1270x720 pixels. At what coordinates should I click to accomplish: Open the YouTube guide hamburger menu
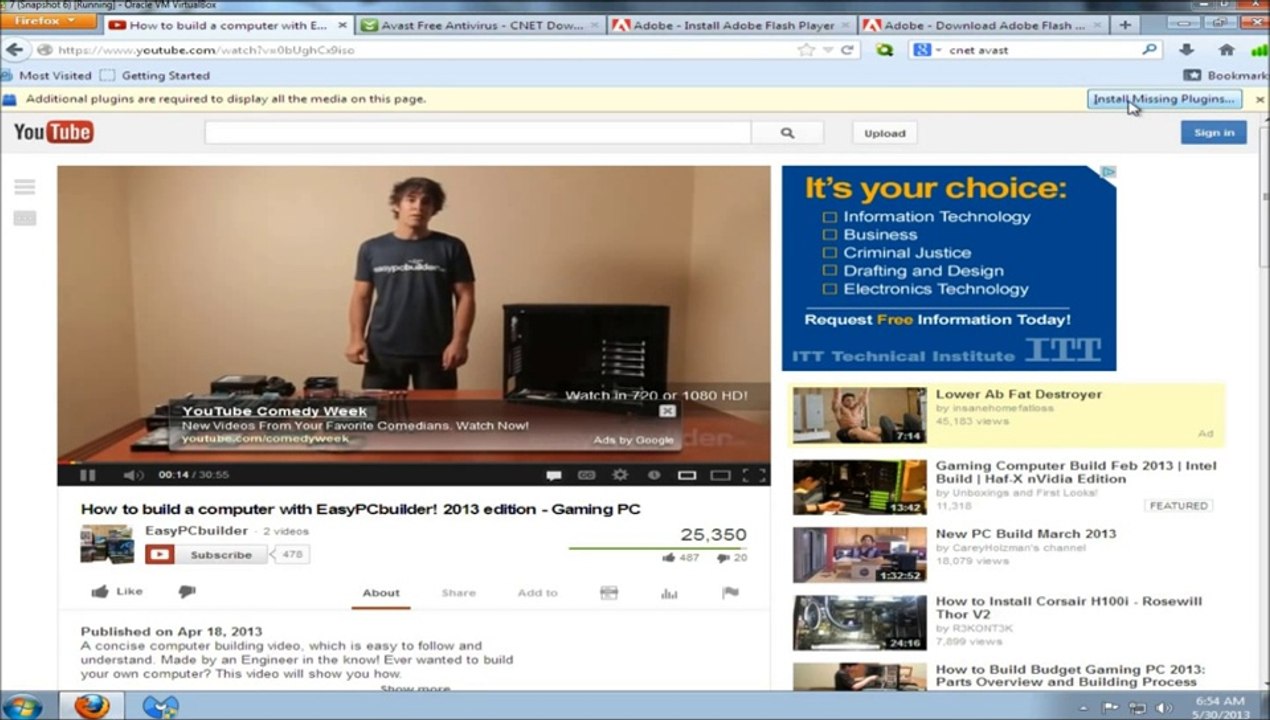coord(25,187)
